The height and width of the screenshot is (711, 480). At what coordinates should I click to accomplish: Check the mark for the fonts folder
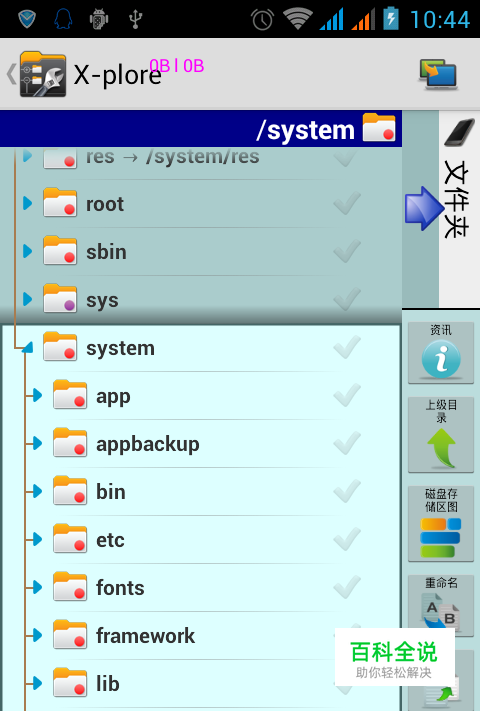[x=347, y=587]
